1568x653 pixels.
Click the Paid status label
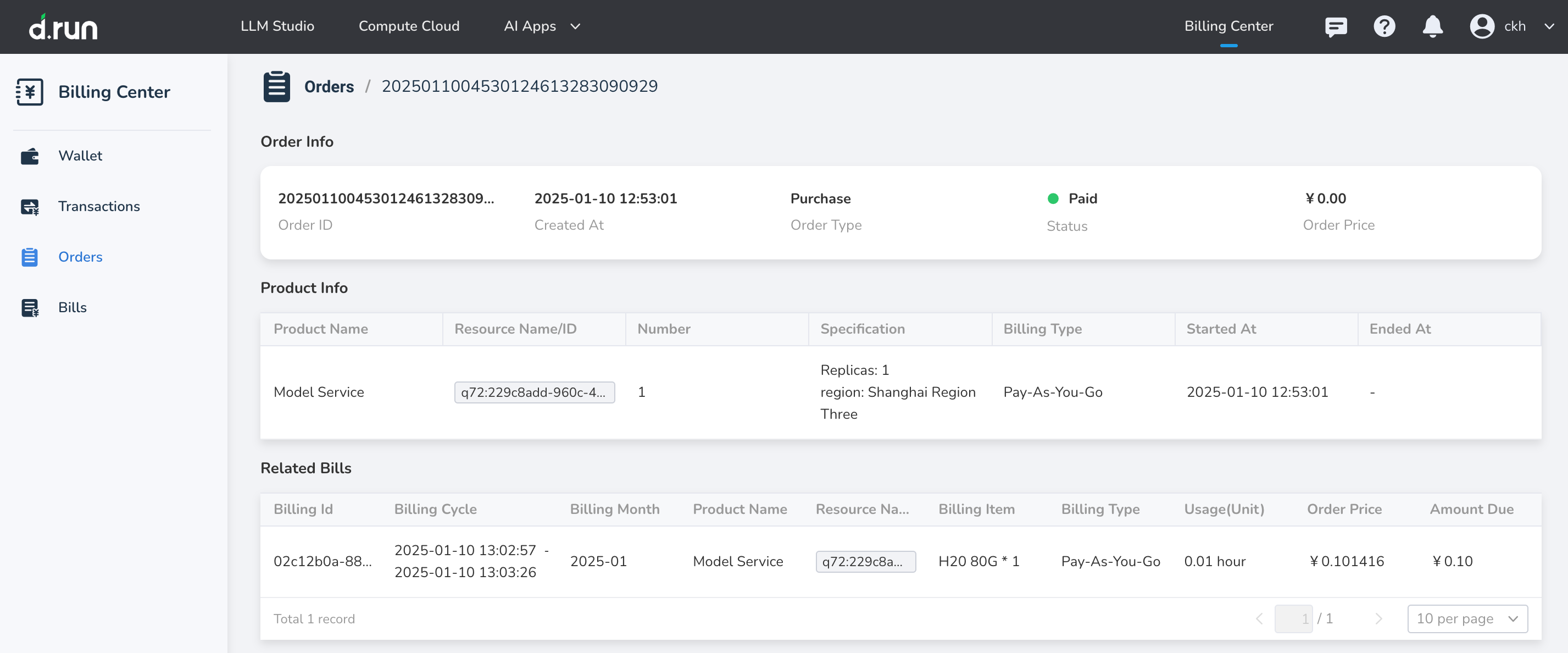click(1082, 198)
